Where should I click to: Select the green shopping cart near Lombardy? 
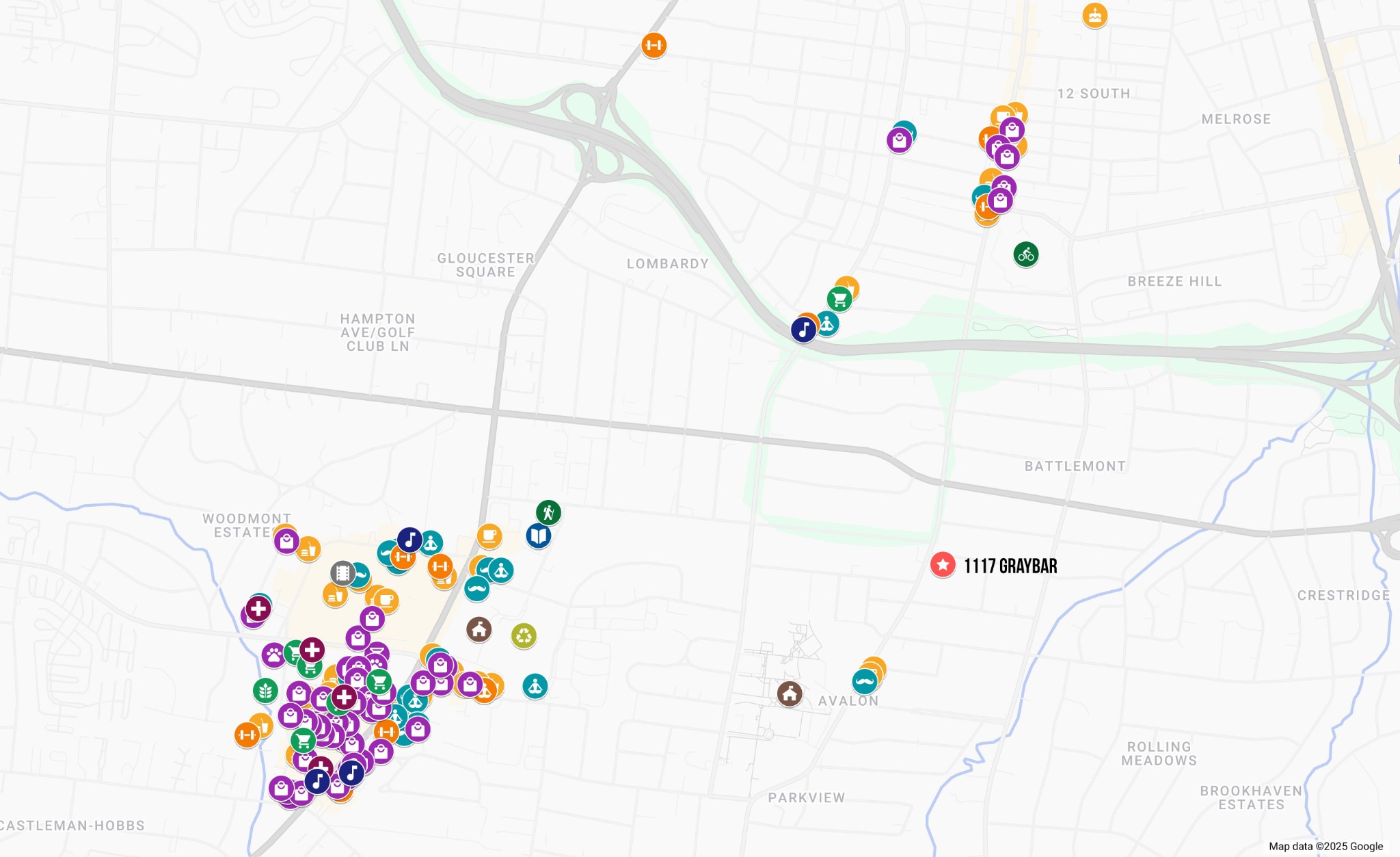[x=839, y=299]
